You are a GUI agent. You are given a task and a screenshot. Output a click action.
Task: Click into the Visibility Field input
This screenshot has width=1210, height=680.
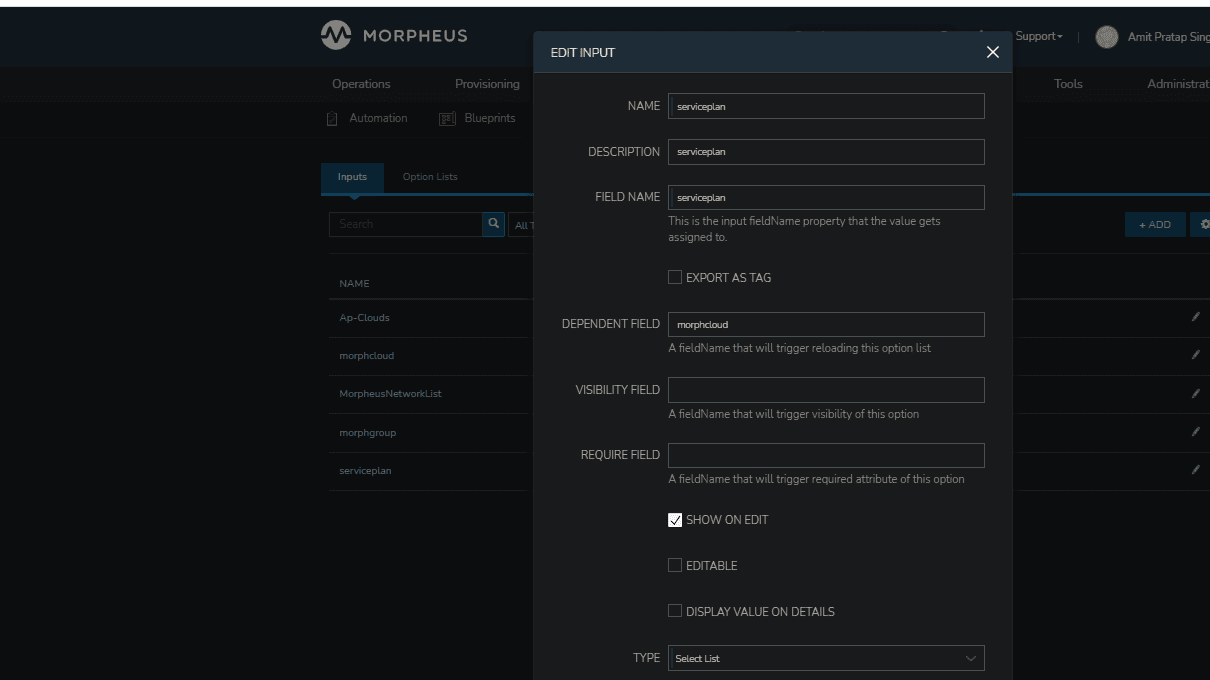click(825, 390)
